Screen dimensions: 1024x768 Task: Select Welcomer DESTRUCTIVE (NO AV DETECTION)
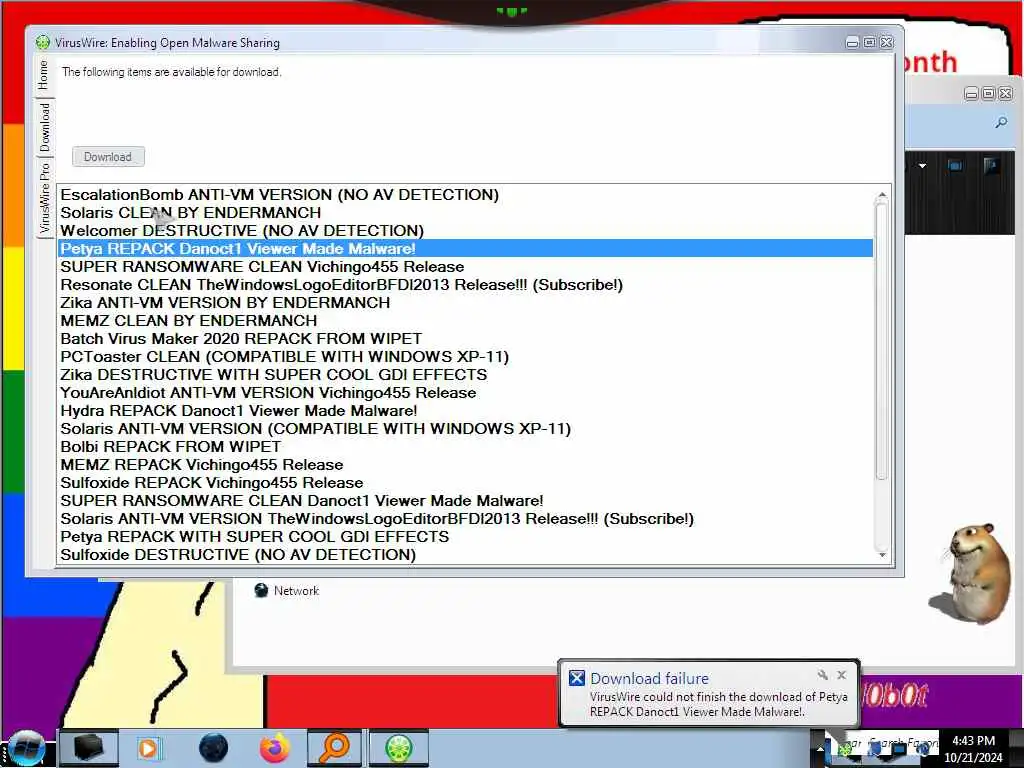click(466, 231)
